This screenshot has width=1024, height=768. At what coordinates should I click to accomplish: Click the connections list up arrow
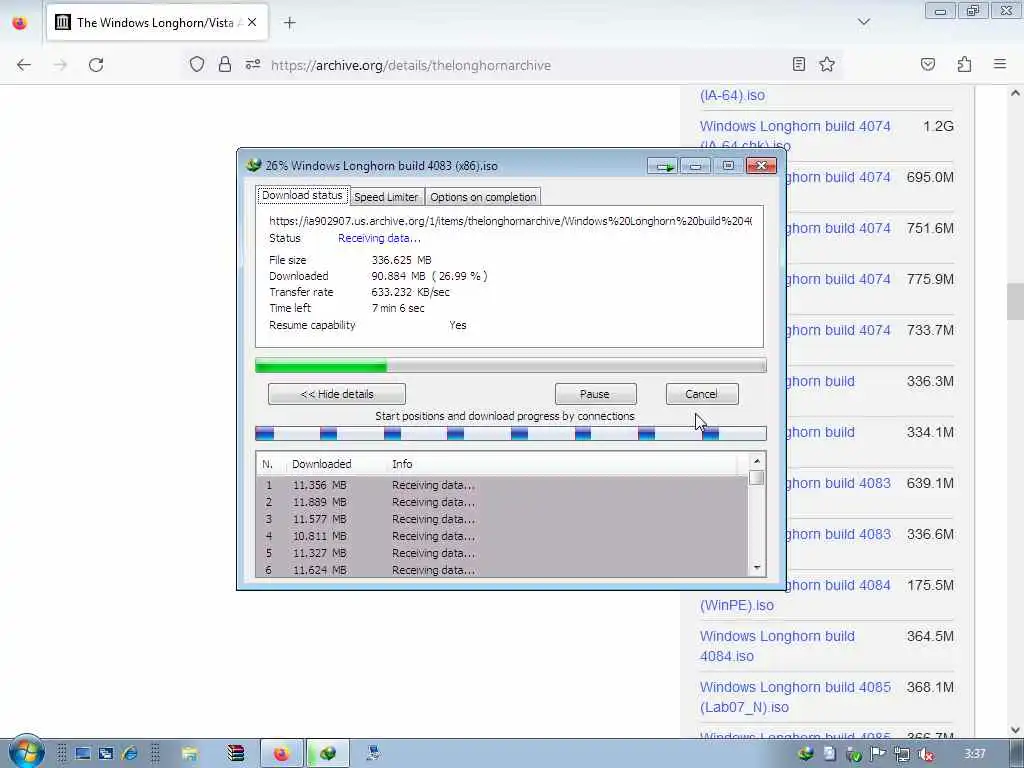point(756,461)
